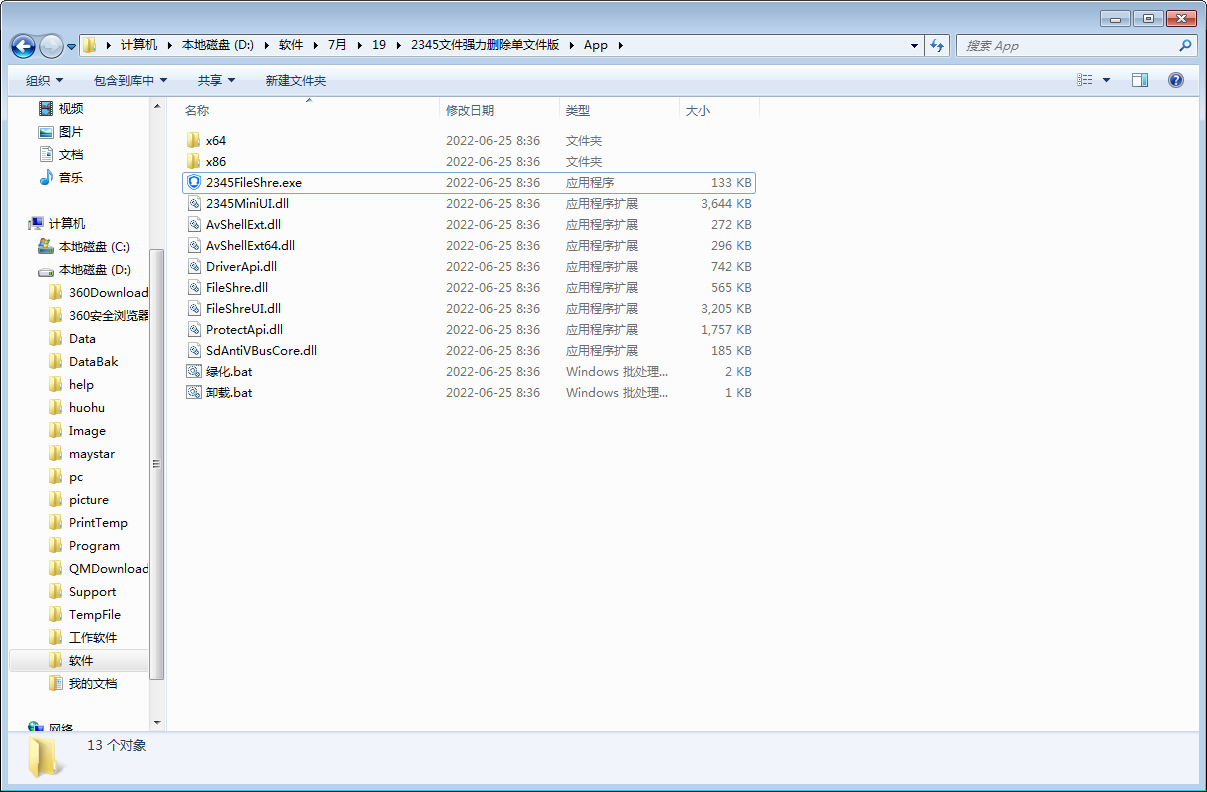Click the refresh button beside address bar
The height and width of the screenshot is (792, 1207).
pyautogui.click(x=937, y=45)
